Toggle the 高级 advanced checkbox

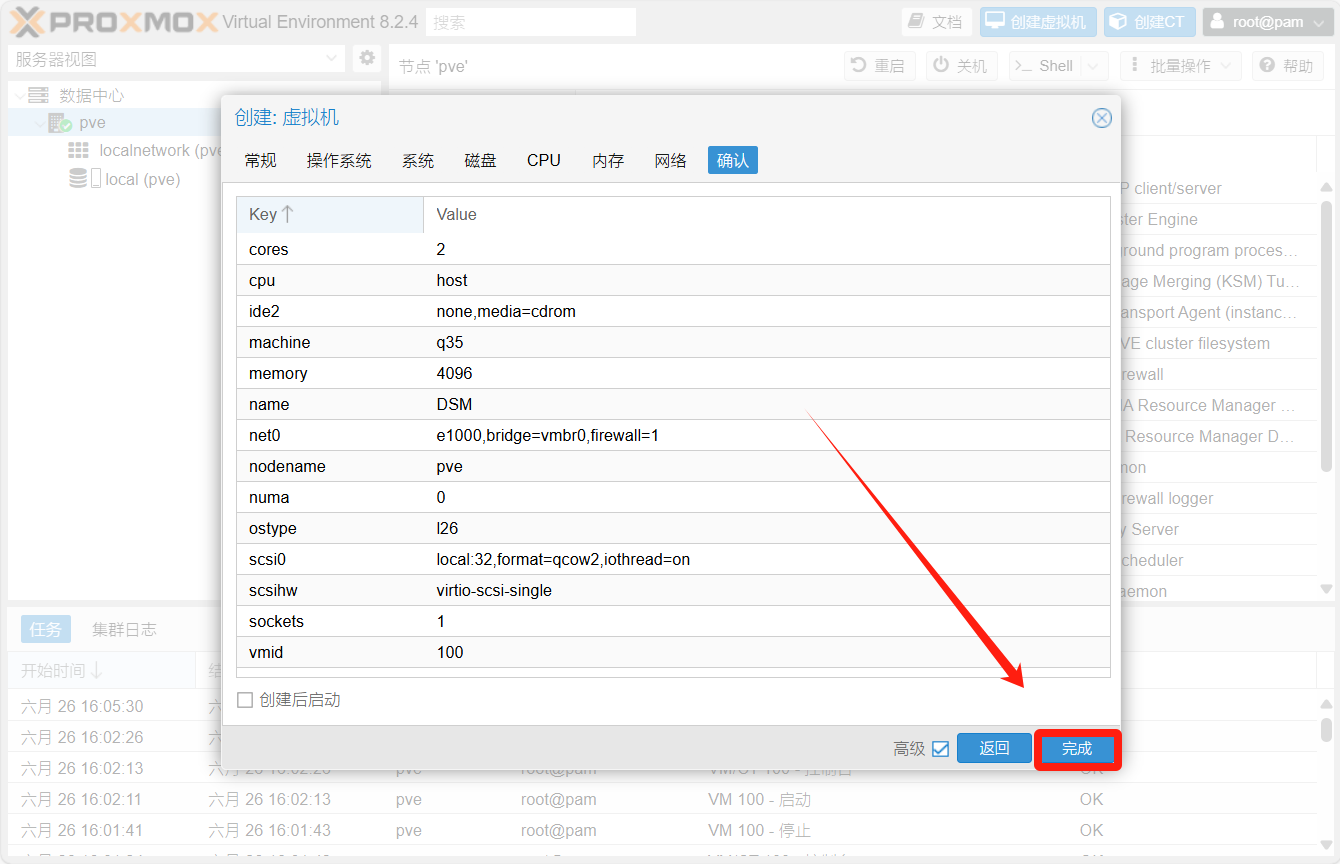940,749
